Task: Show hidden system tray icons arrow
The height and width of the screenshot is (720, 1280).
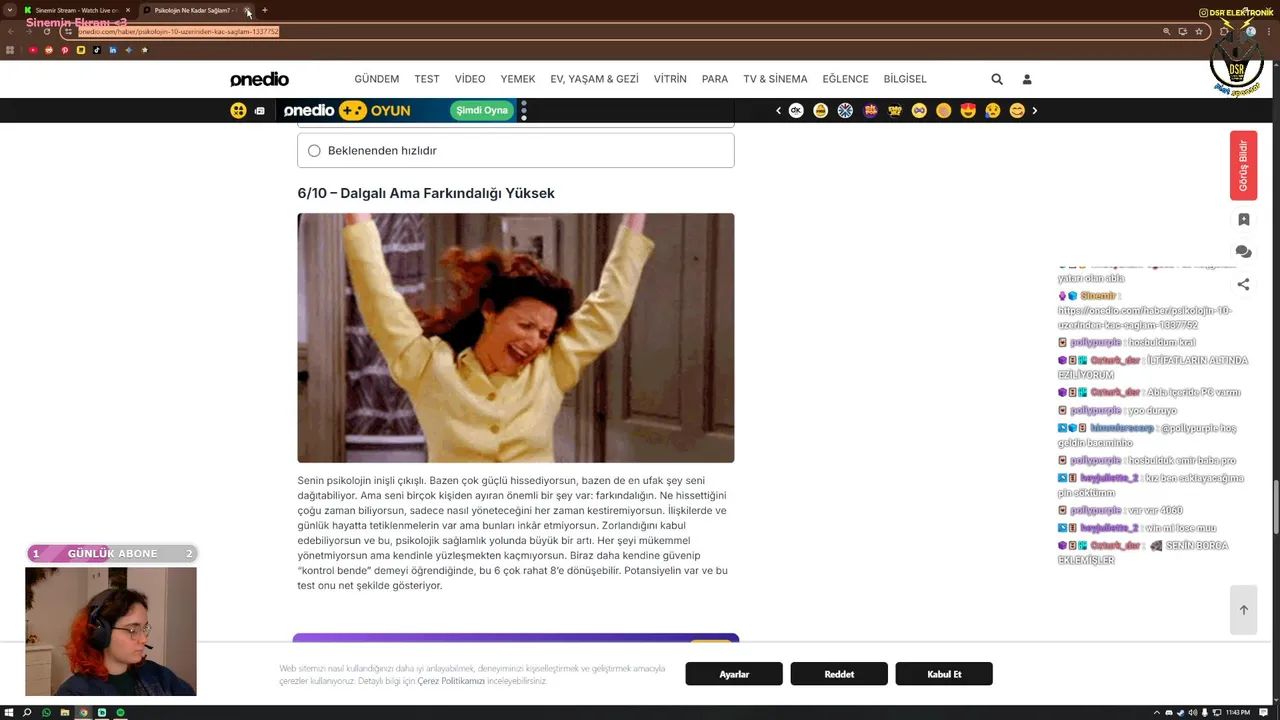Action: click(1157, 712)
